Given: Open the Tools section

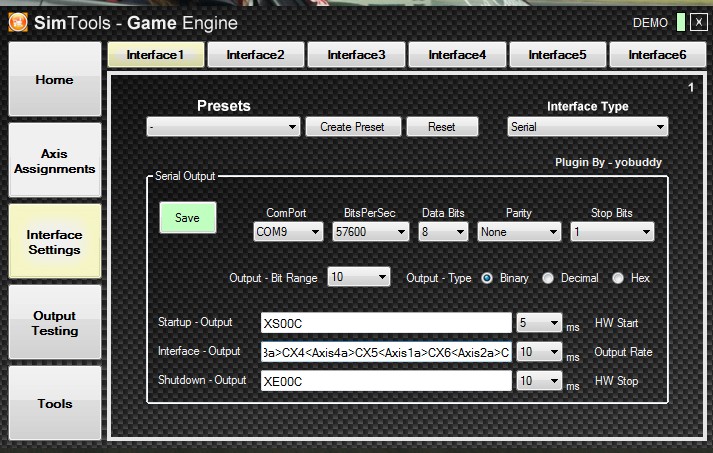Looking at the screenshot, I should pos(55,403).
